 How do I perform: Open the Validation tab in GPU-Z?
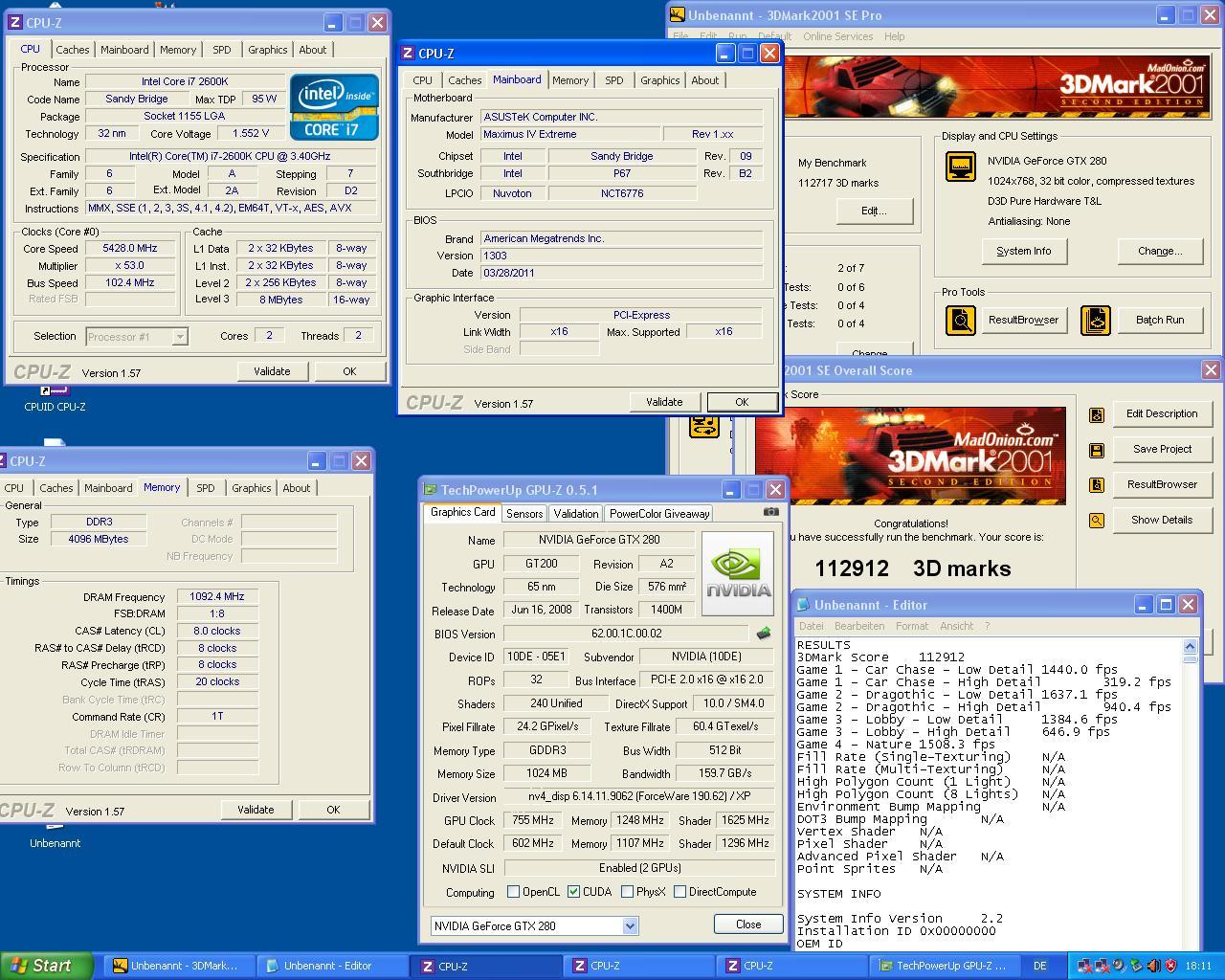(x=576, y=514)
